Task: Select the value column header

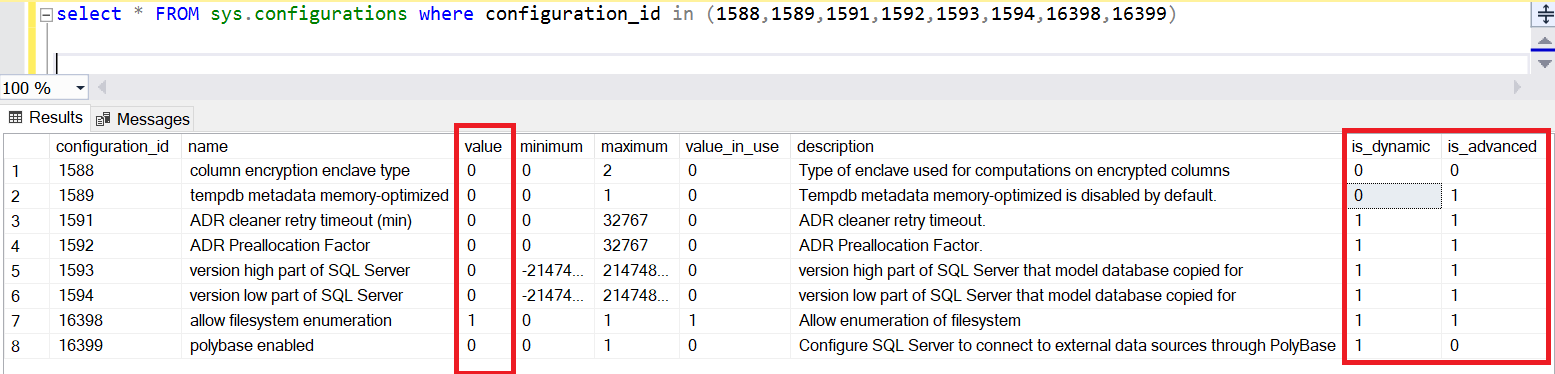Action: coord(484,146)
